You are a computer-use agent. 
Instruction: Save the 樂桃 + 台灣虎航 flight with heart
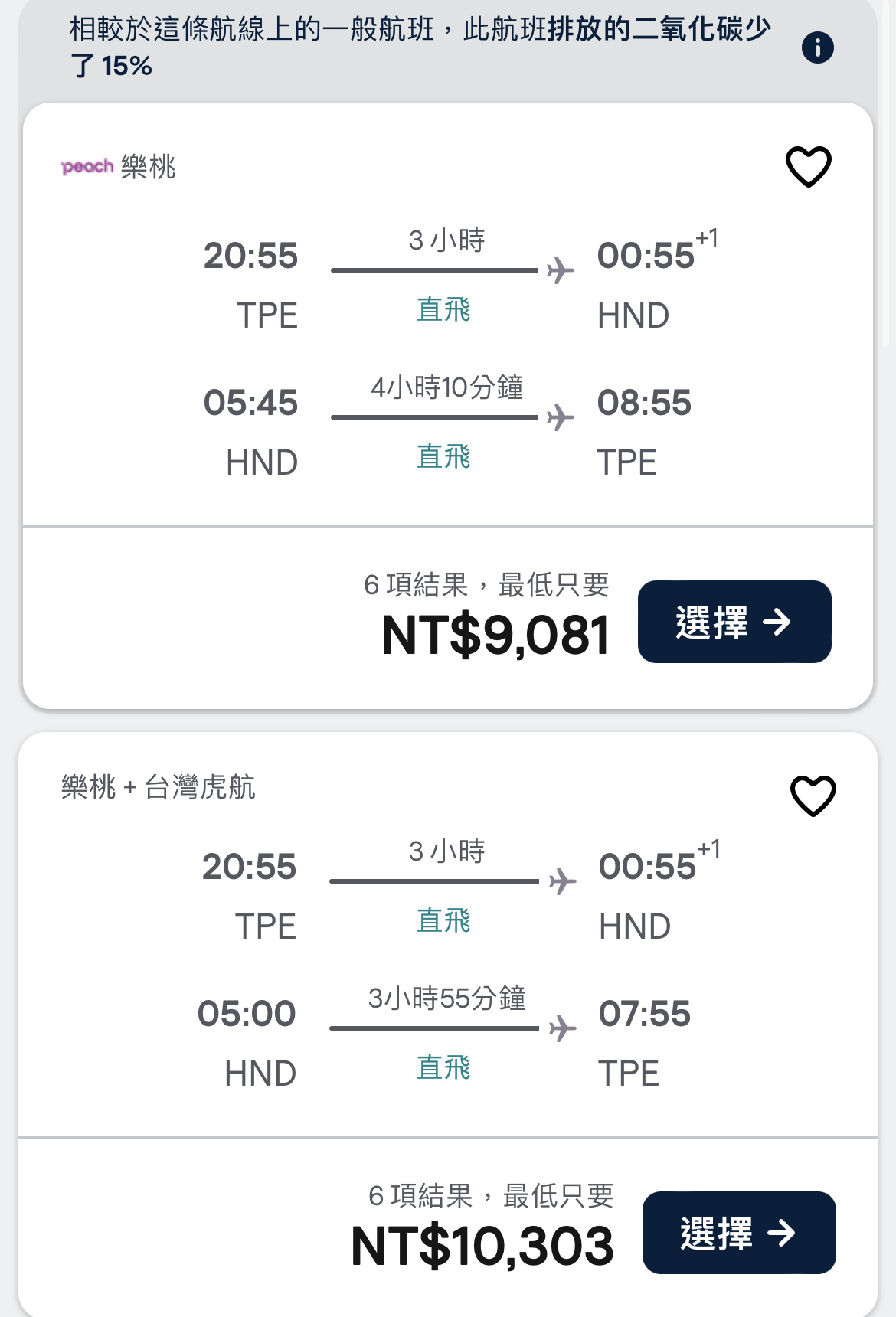(813, 796)
